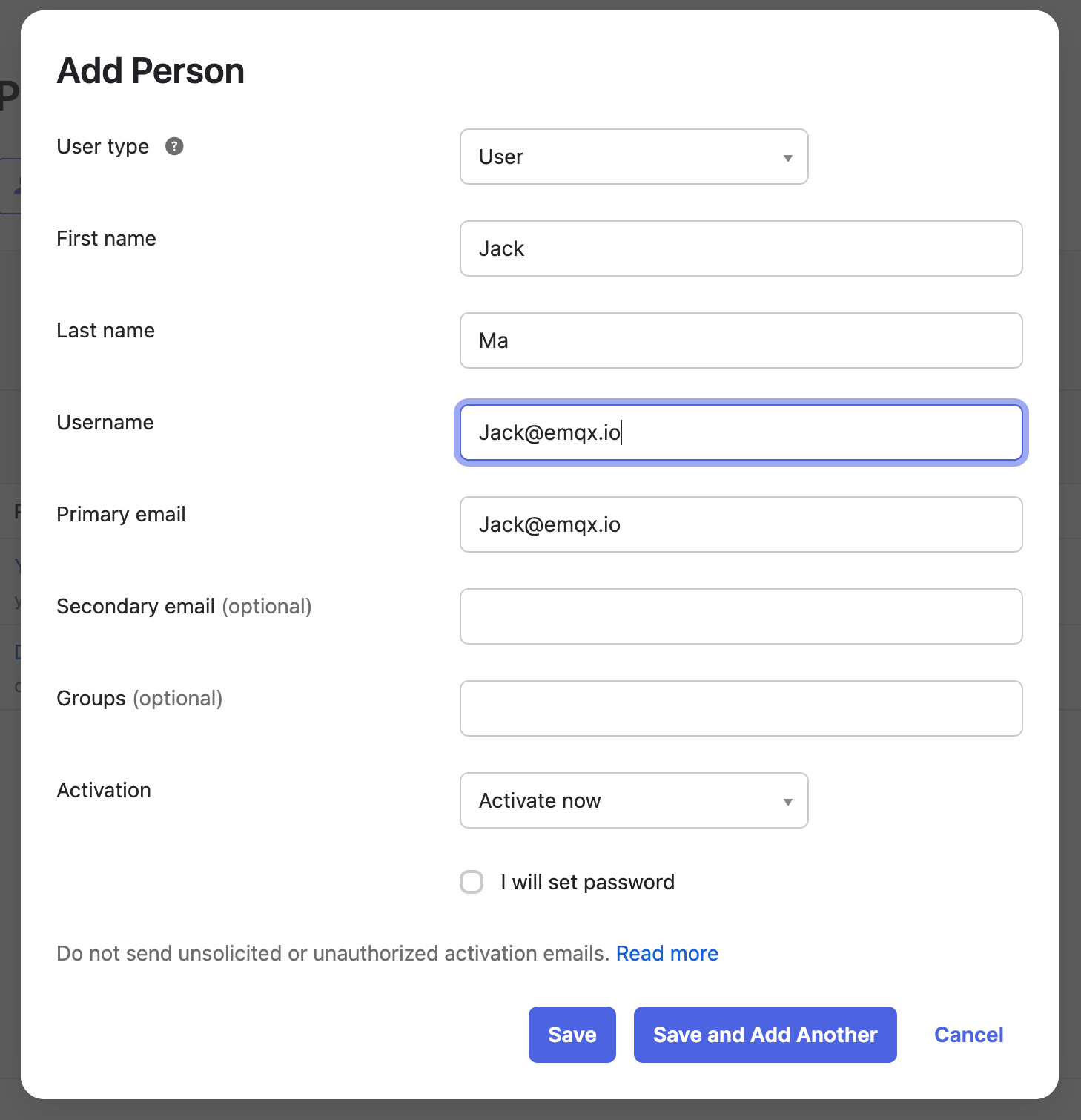This screenshot has height=1120, width=1081.
Task: Click the First name label text
Action: tap(106, 238)
